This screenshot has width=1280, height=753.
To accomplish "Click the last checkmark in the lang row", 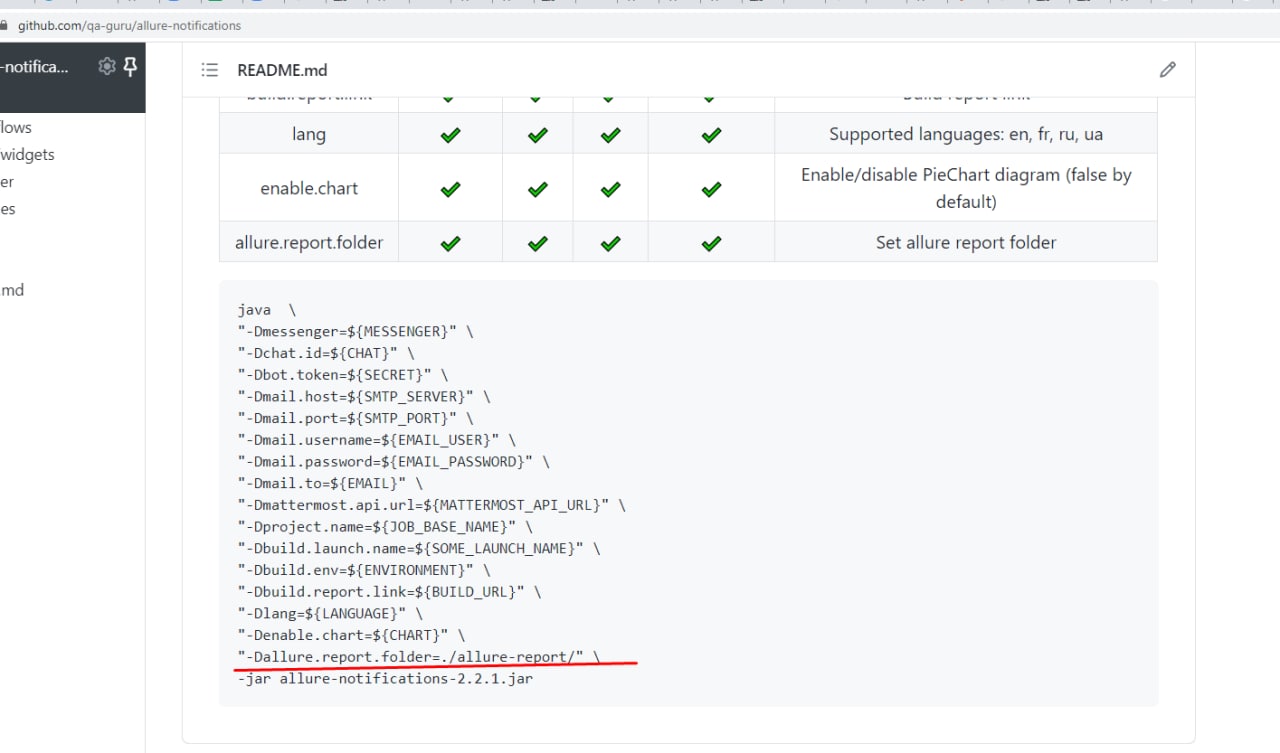I will (x=711, y=134).
